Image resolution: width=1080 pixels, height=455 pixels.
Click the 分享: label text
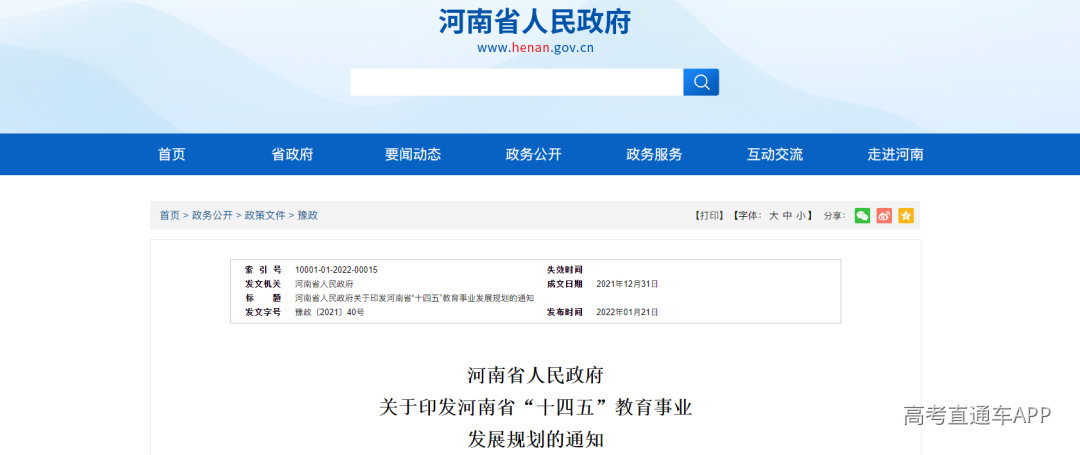[x=834, y=215]
